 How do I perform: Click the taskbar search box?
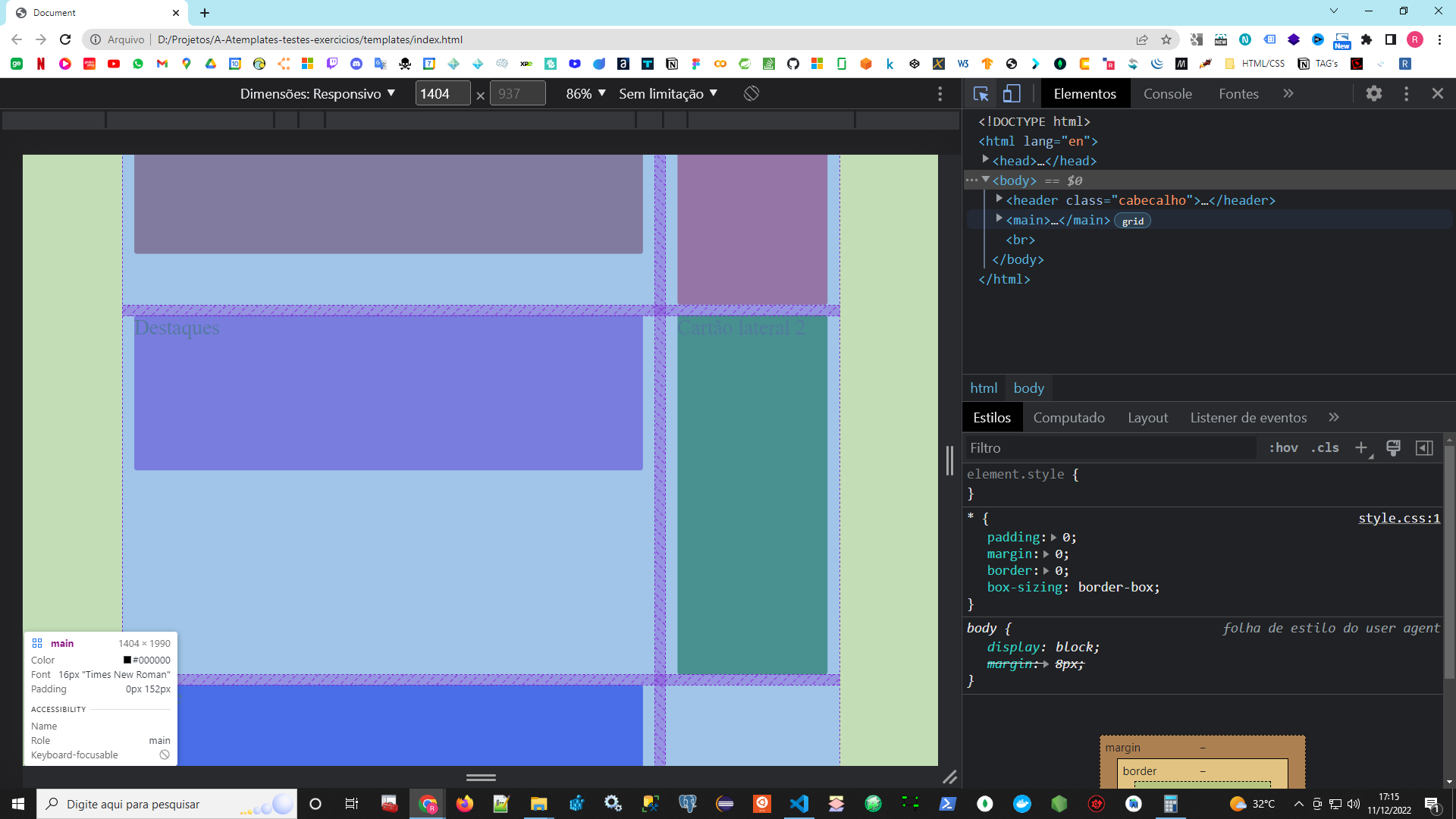point(167,804)
